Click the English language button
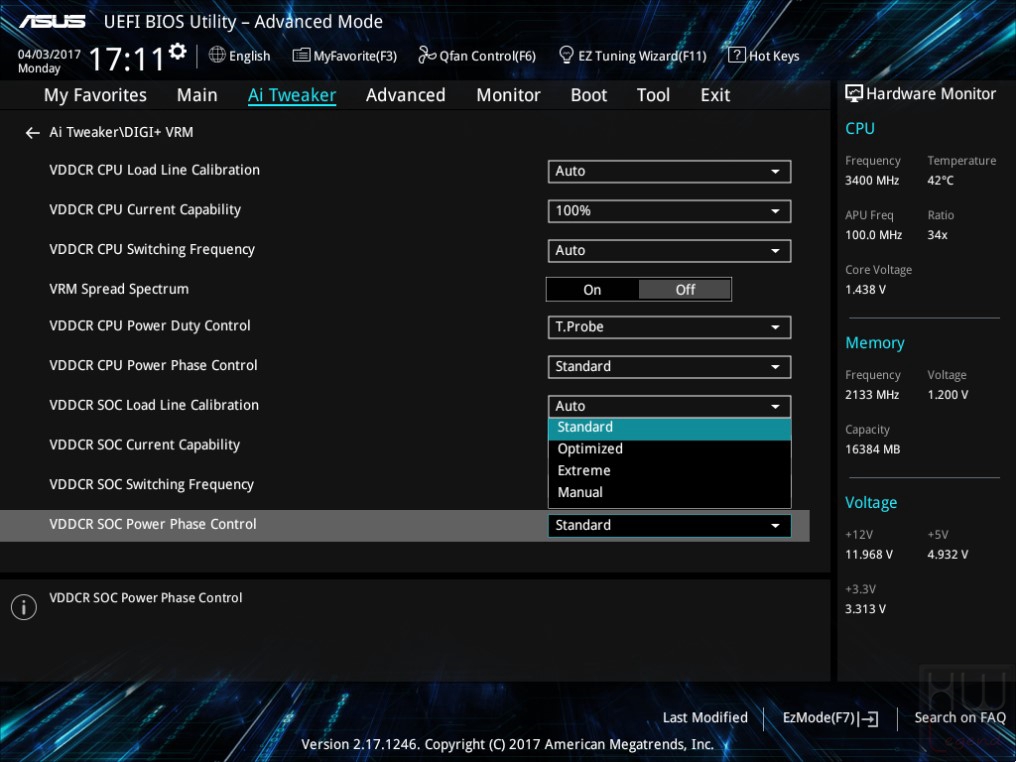Screen dimensions: 1016x762 pyautogui.click(x=239, y=56)
